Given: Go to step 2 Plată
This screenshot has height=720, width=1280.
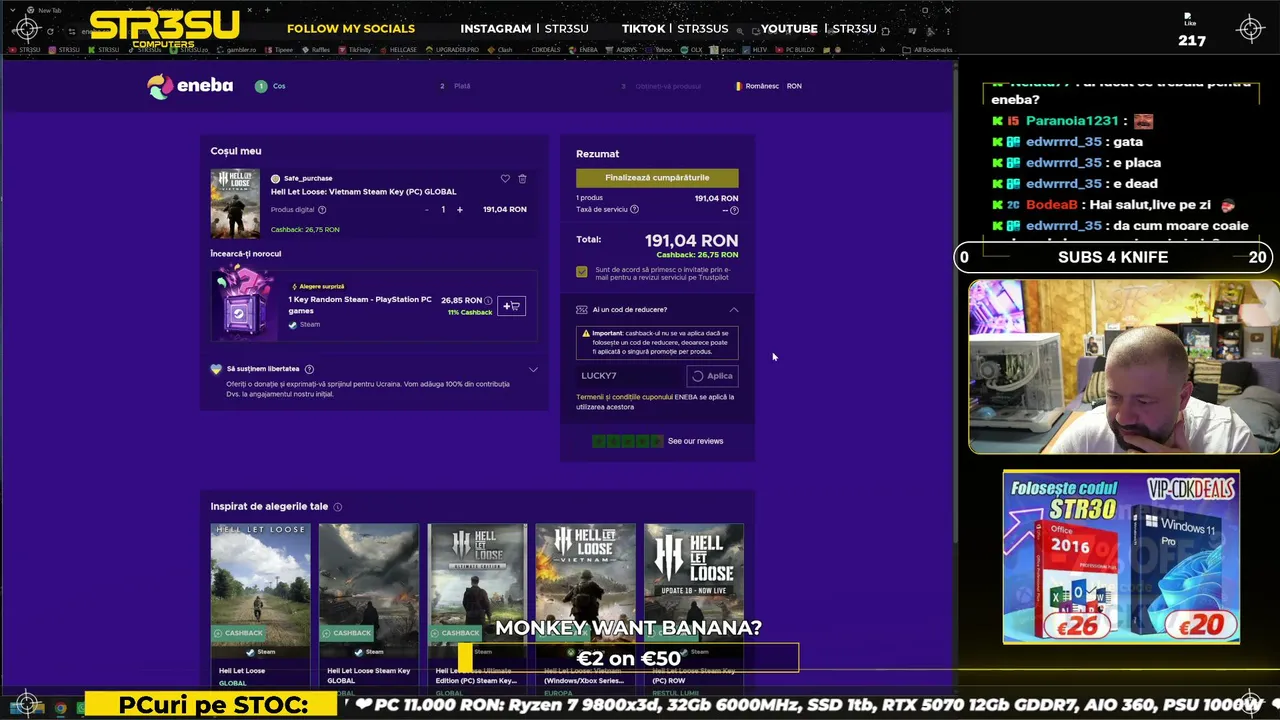Looking at the screenshot, I should point(455,86).
